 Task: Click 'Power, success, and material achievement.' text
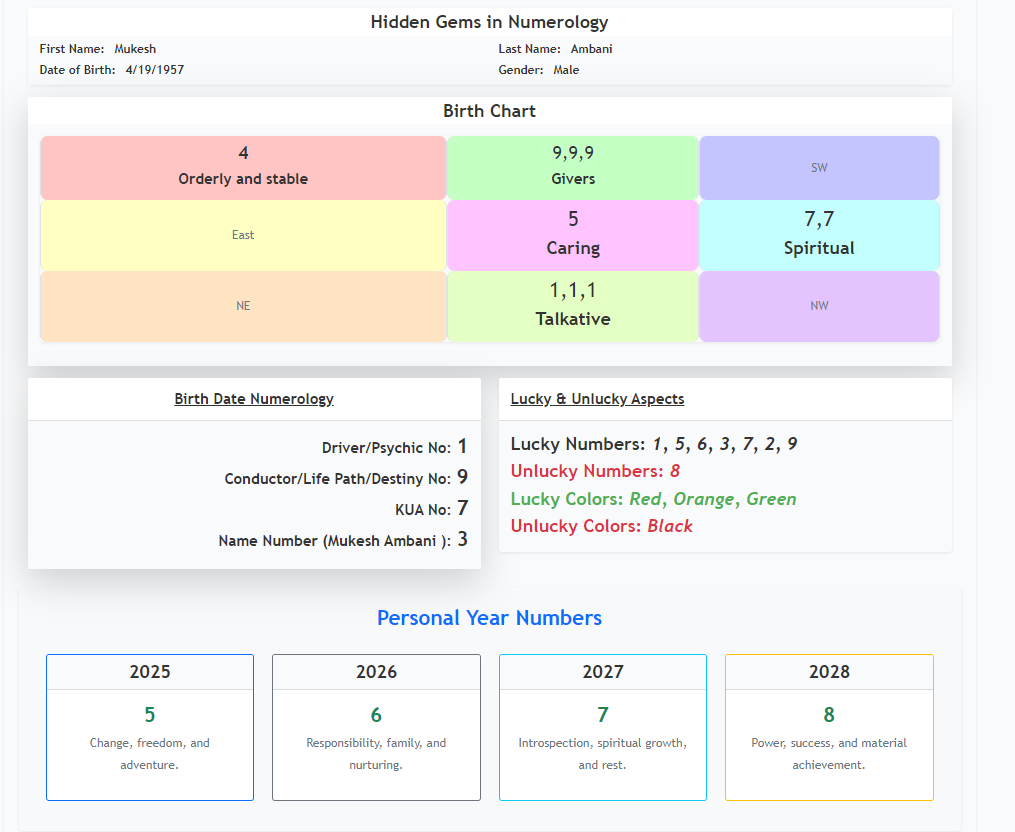829,754
